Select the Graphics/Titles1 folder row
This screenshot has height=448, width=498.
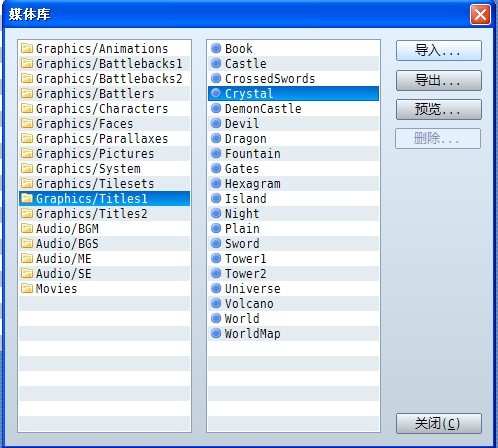point(105,198)
